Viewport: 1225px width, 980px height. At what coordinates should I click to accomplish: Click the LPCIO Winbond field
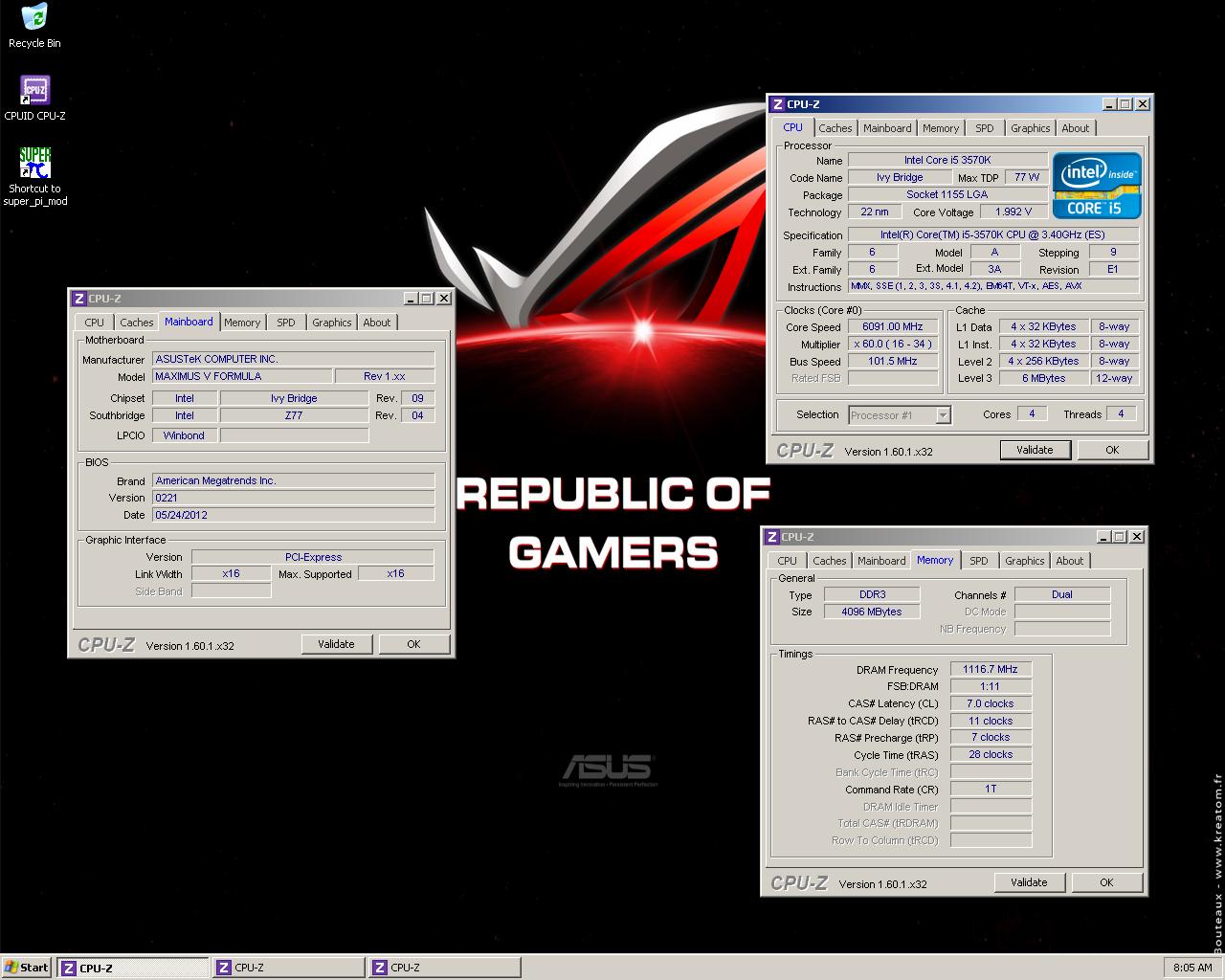click(184, 435)
